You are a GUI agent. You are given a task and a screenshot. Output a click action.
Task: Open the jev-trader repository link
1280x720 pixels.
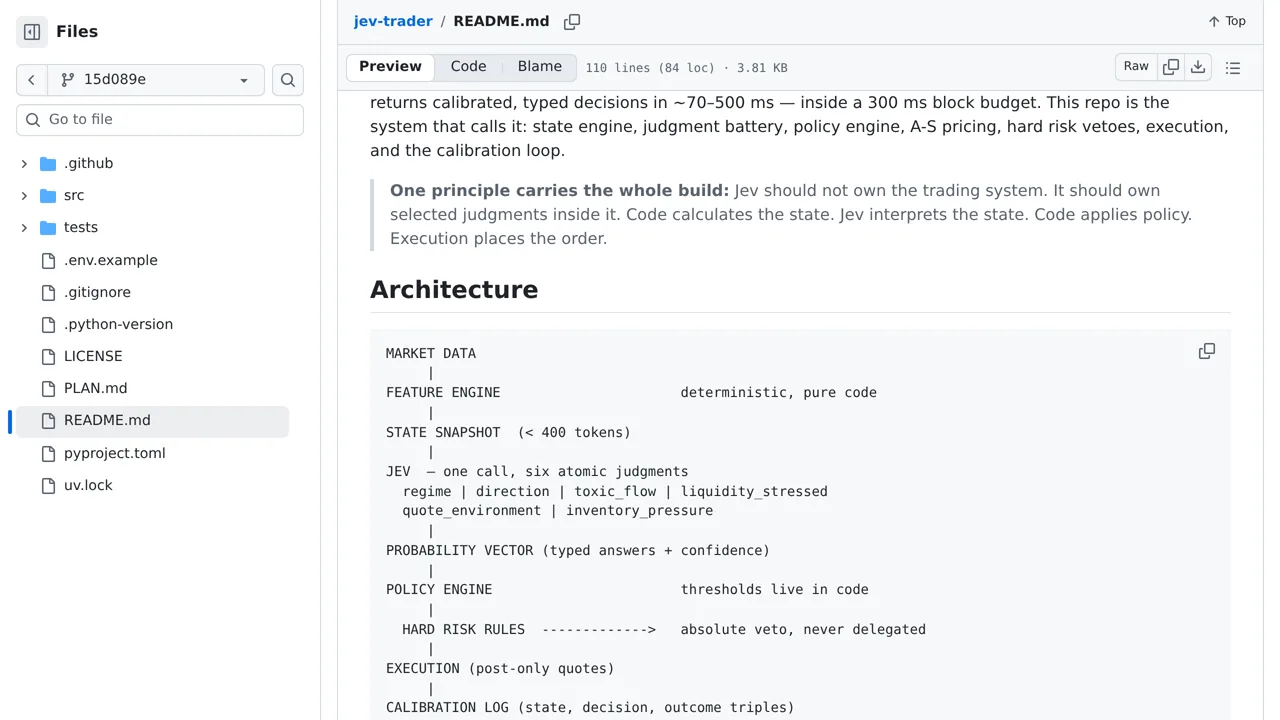pyautogui.click(x=393, y=21)
